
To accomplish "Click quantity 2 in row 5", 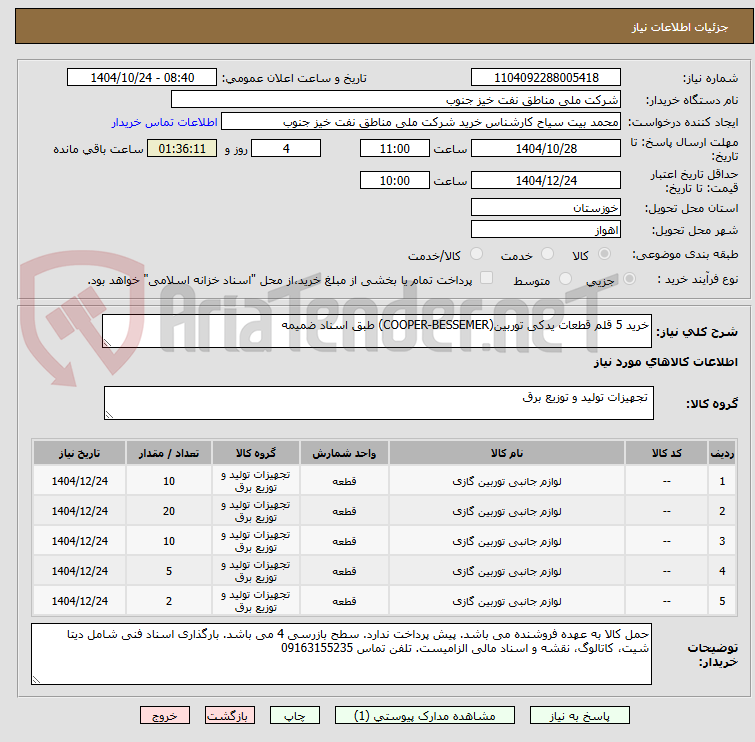I will [x=169, y=601].
